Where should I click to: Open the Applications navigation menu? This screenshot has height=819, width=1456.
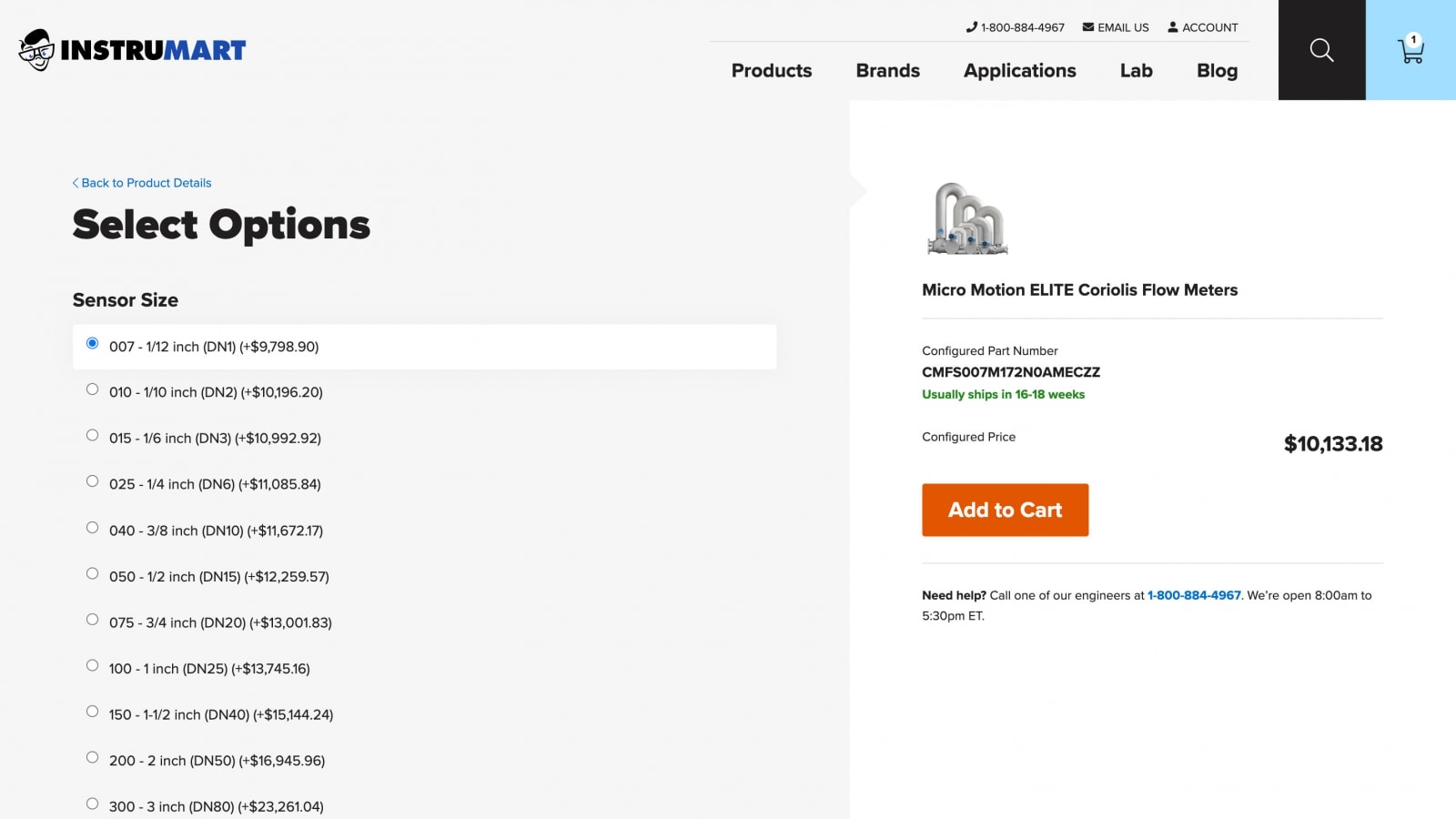click(x=1020, y=71)
